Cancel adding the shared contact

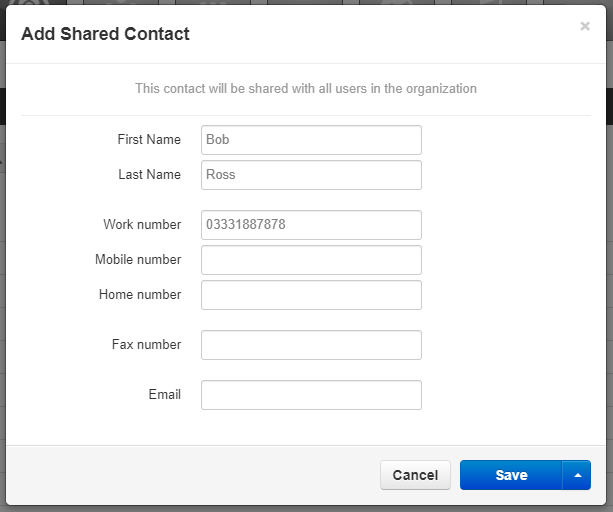pyautogui.click(x=415, y=475)
